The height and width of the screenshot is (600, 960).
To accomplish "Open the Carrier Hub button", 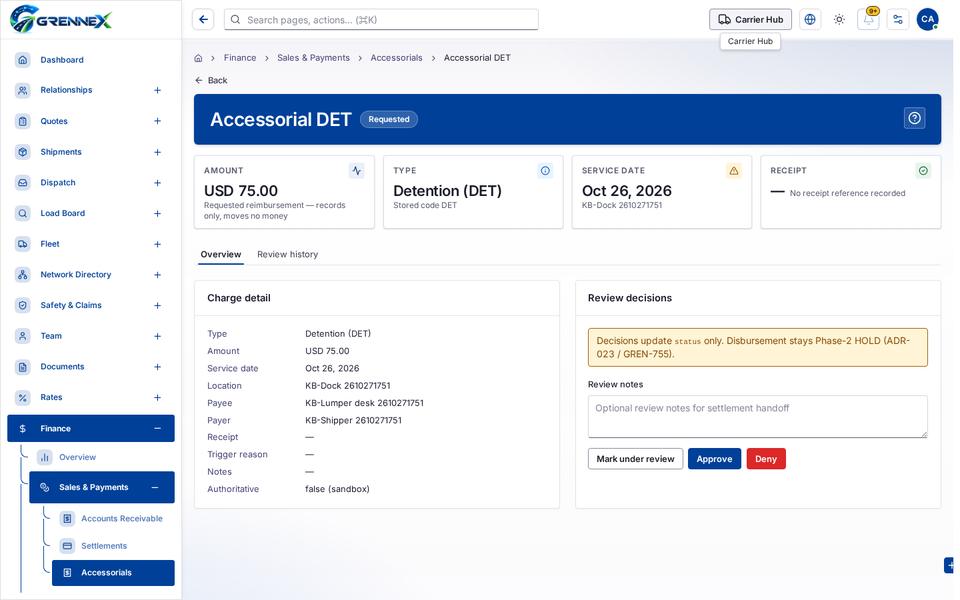I will click(x=750, y=20).
